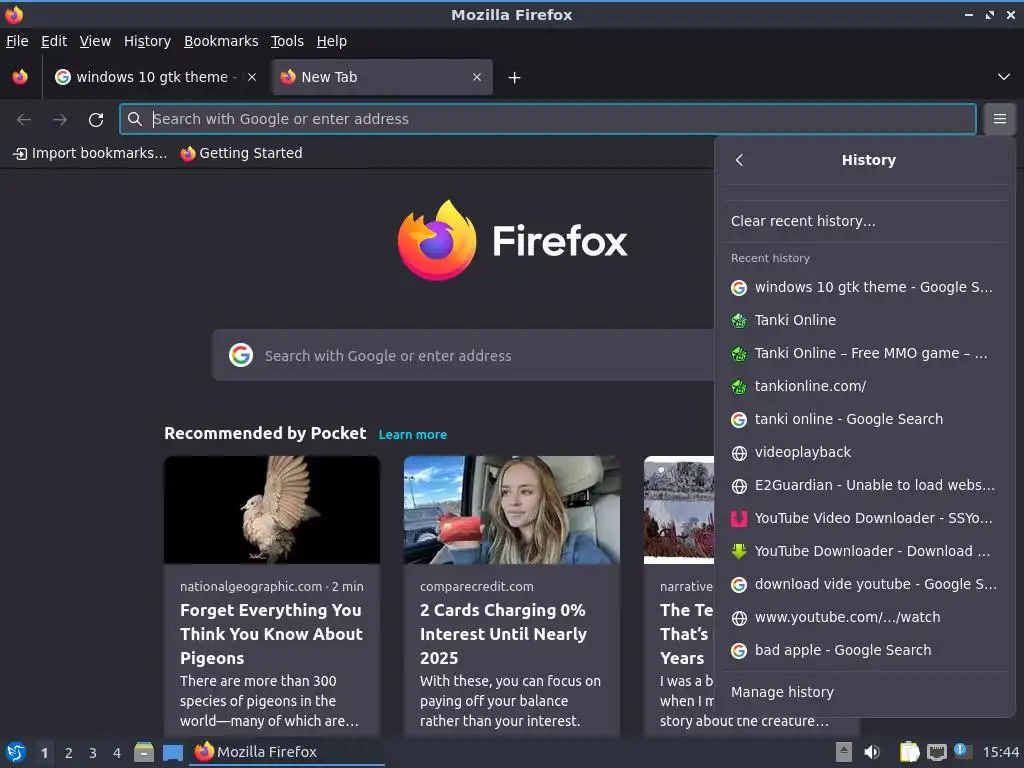Open the Help menu
This screenshot has width=1024, height=768.
(332, 41)
